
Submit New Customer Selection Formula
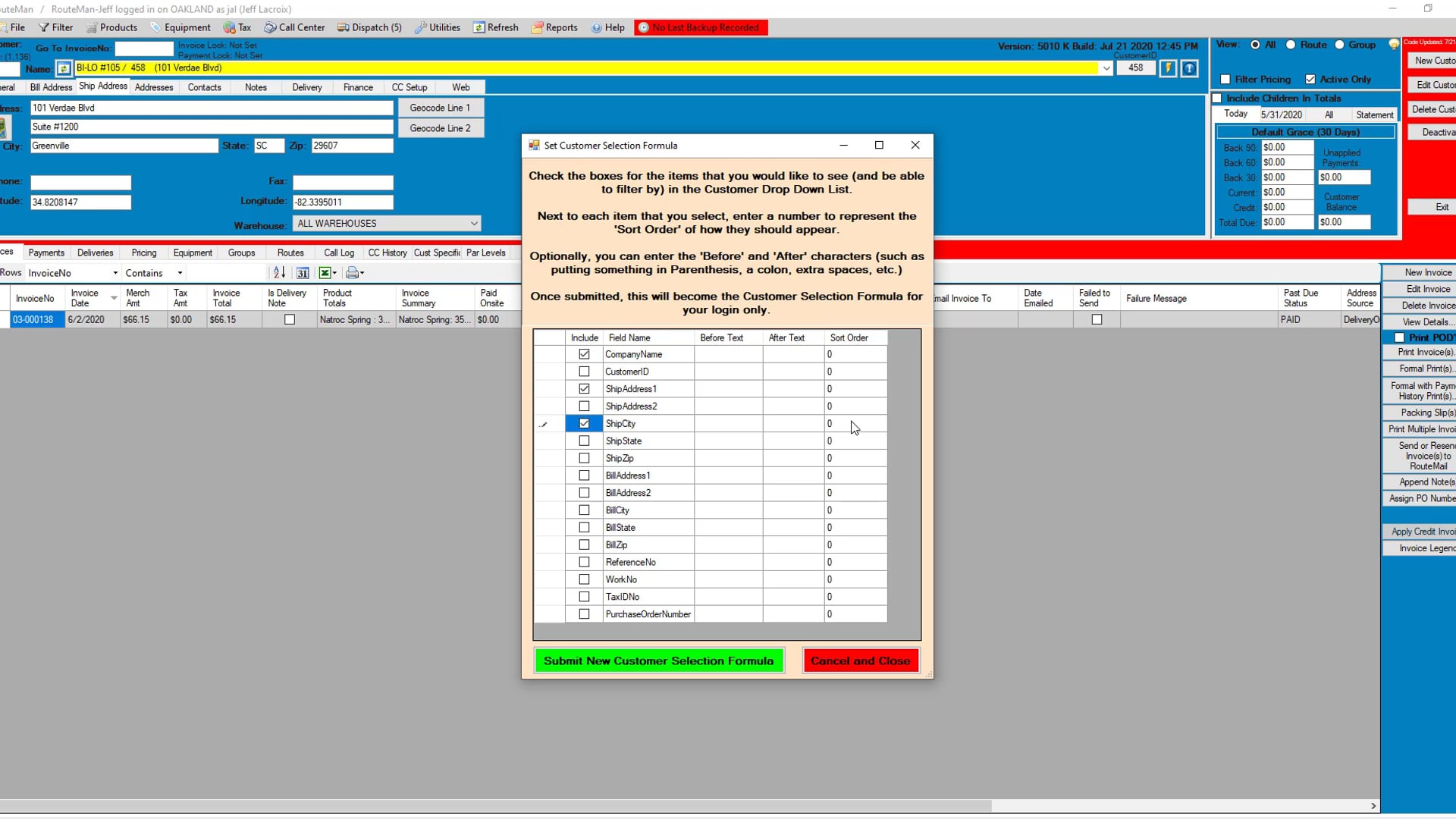(659, 661)
